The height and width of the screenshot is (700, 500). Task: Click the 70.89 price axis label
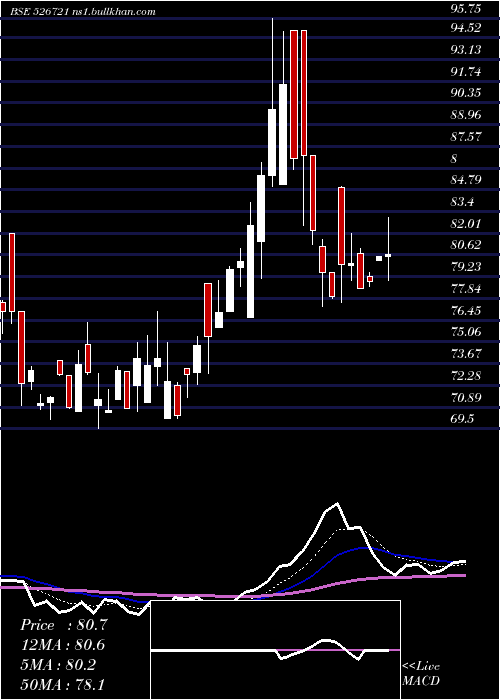(466, 397)
